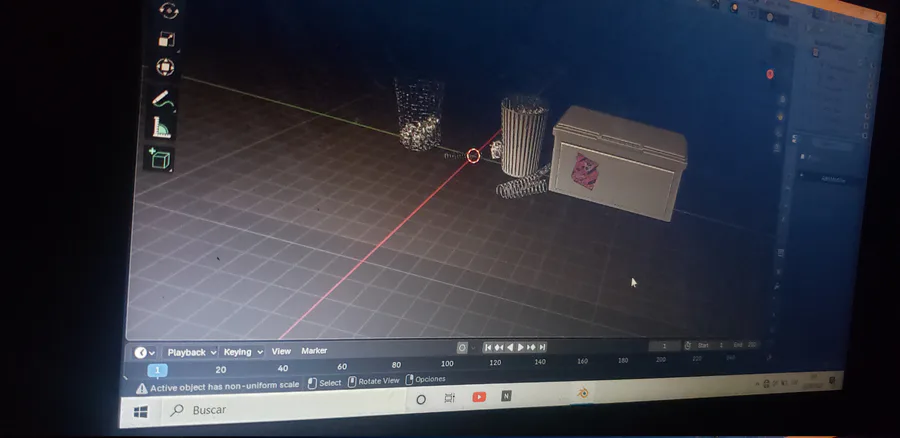
Task: Open auto keyframing options arrow
Action: coord(474,347)
